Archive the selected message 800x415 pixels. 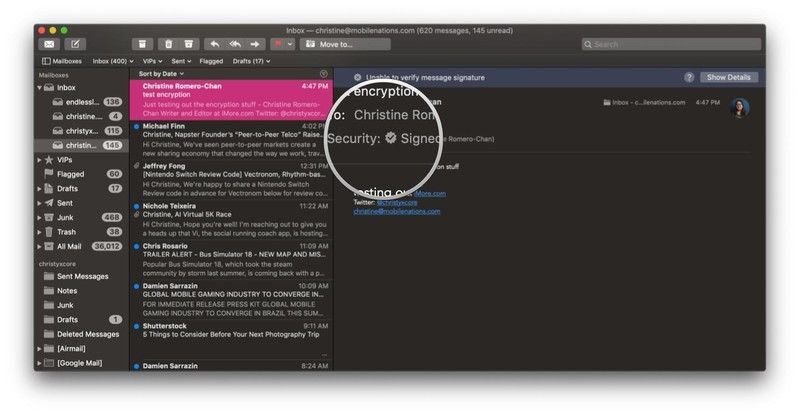click(x=142, y=44)
